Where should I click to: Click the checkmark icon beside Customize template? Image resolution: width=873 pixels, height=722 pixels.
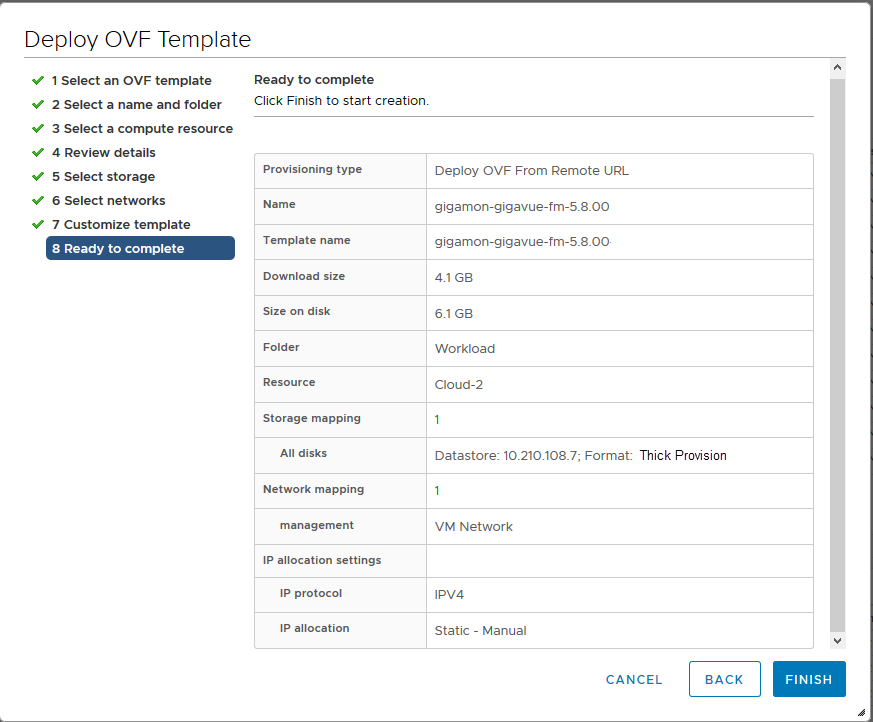pos(38,224)
